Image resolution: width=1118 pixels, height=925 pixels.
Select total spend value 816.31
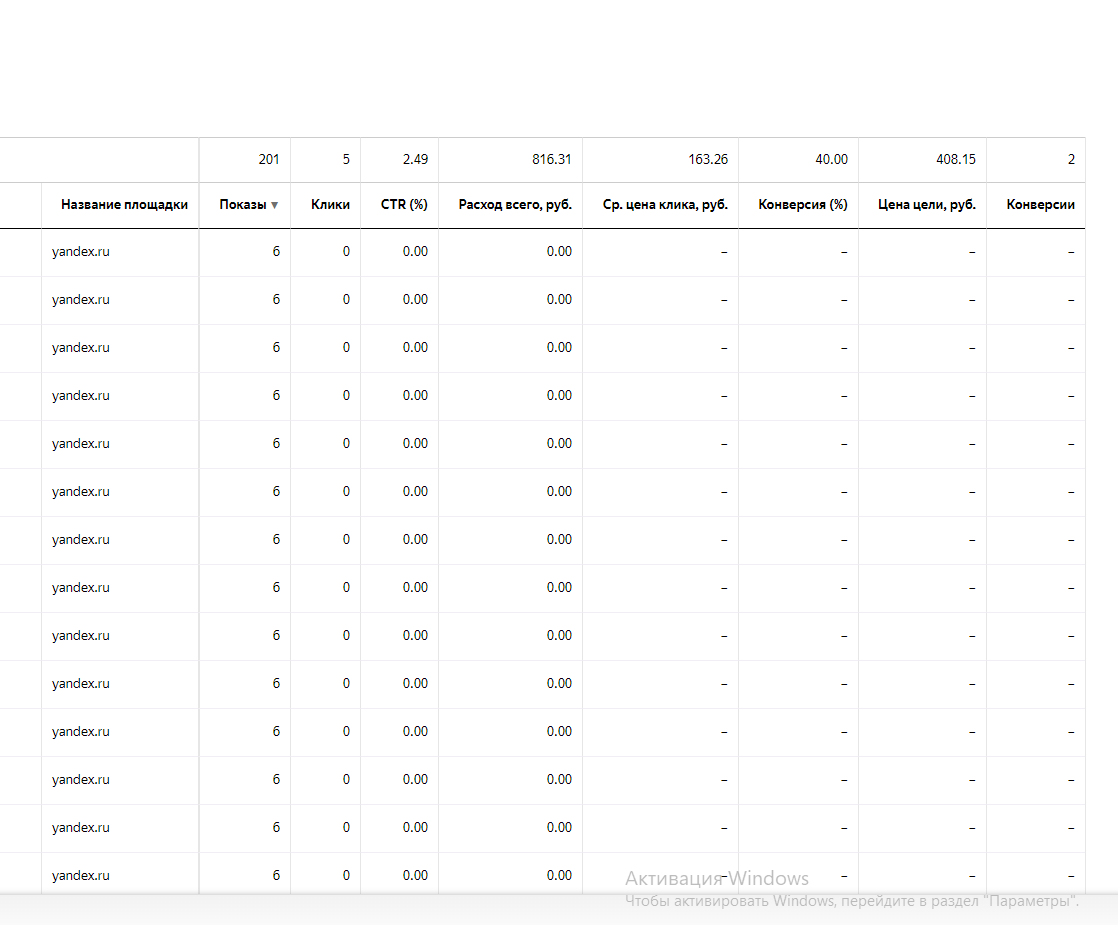pos(552,160)
